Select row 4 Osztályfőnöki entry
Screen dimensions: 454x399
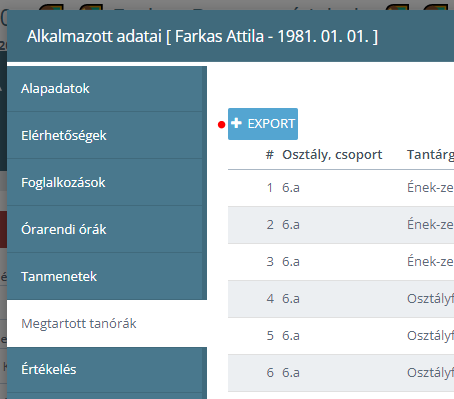coord(341,299)
